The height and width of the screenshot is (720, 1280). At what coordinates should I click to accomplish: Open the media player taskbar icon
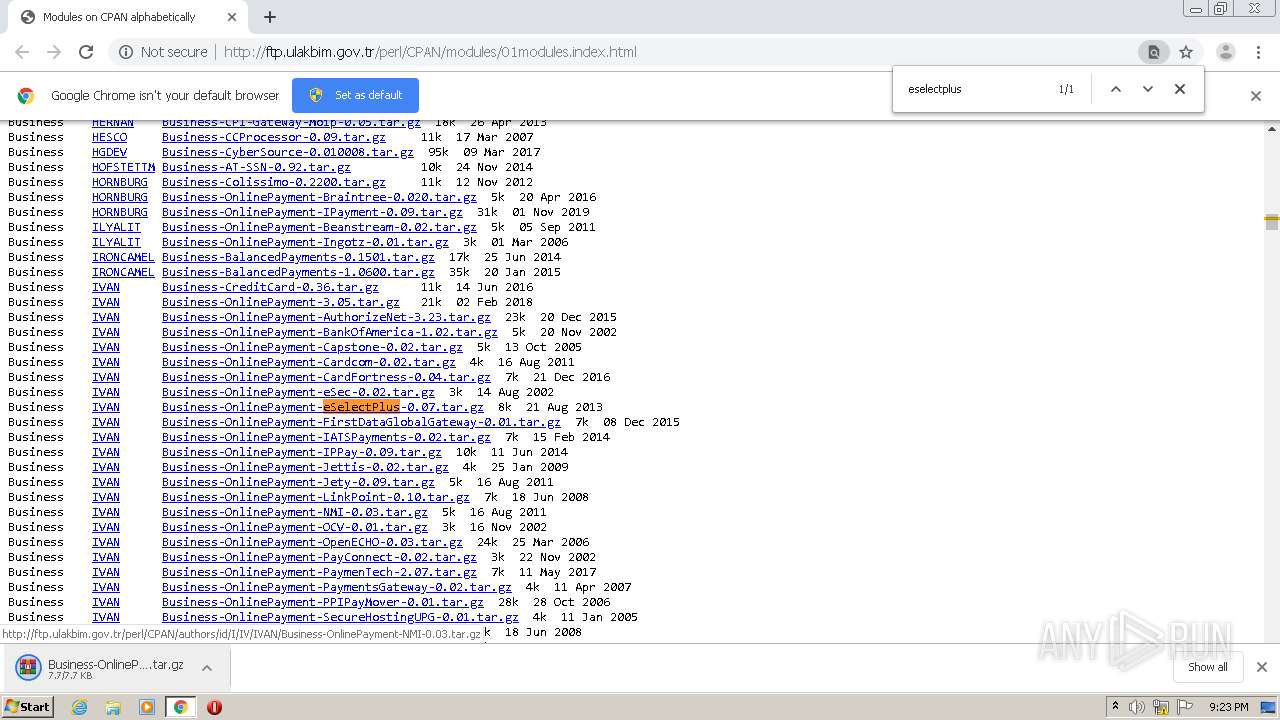click(147, 707)
